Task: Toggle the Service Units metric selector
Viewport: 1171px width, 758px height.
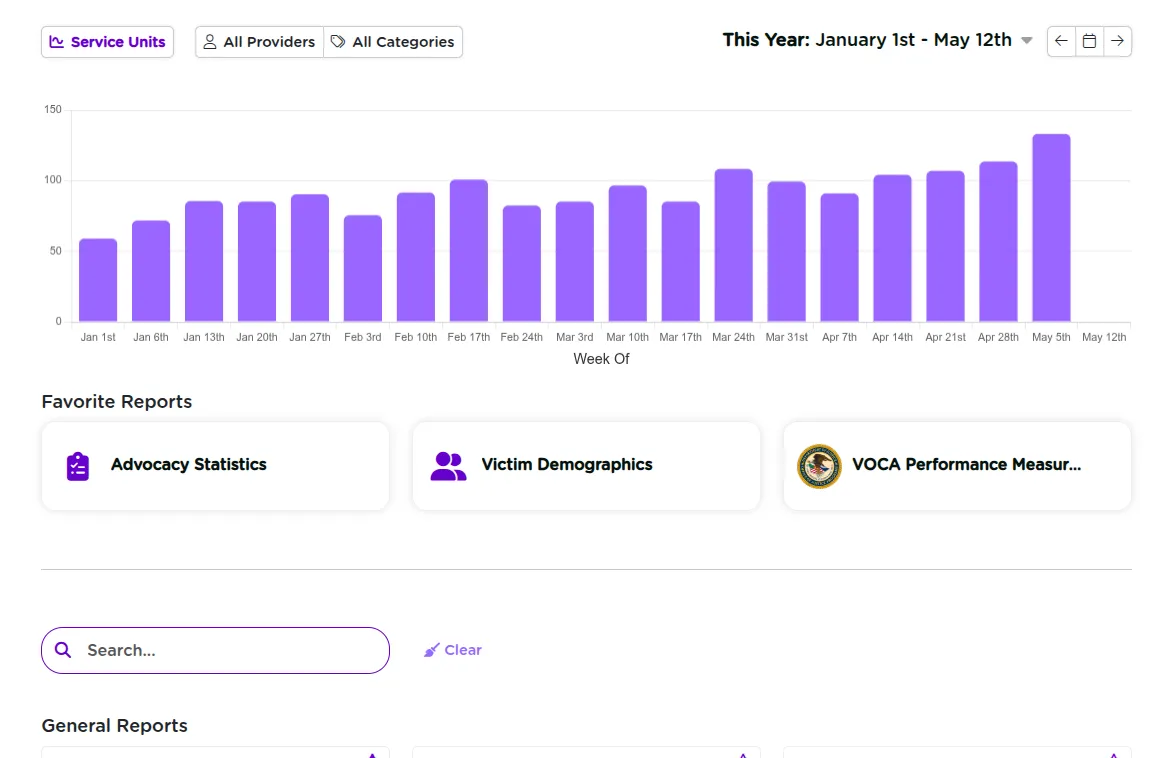Action: (x=107, y=41)
